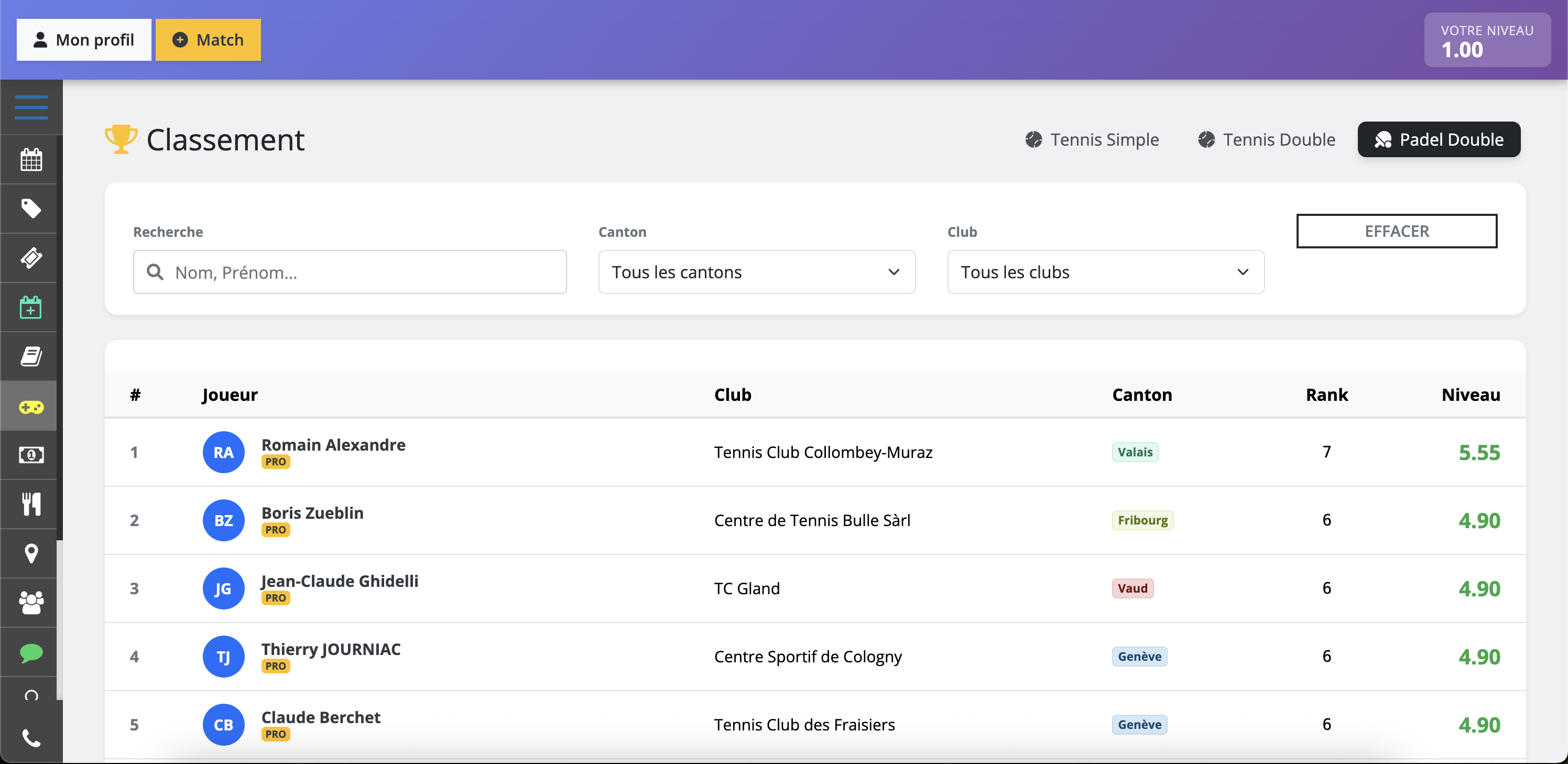Click the yellow Match button
1568x764 pixels.
click(208, 40)
